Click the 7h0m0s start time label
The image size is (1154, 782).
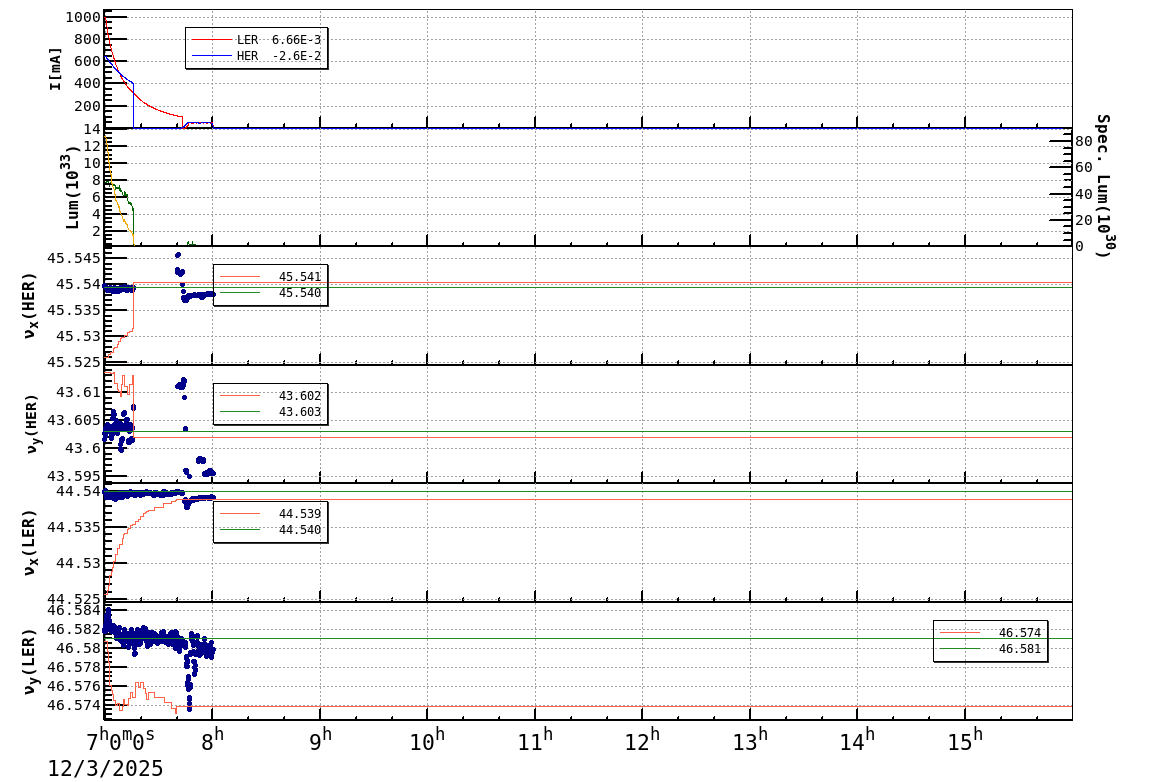point(120,741)
